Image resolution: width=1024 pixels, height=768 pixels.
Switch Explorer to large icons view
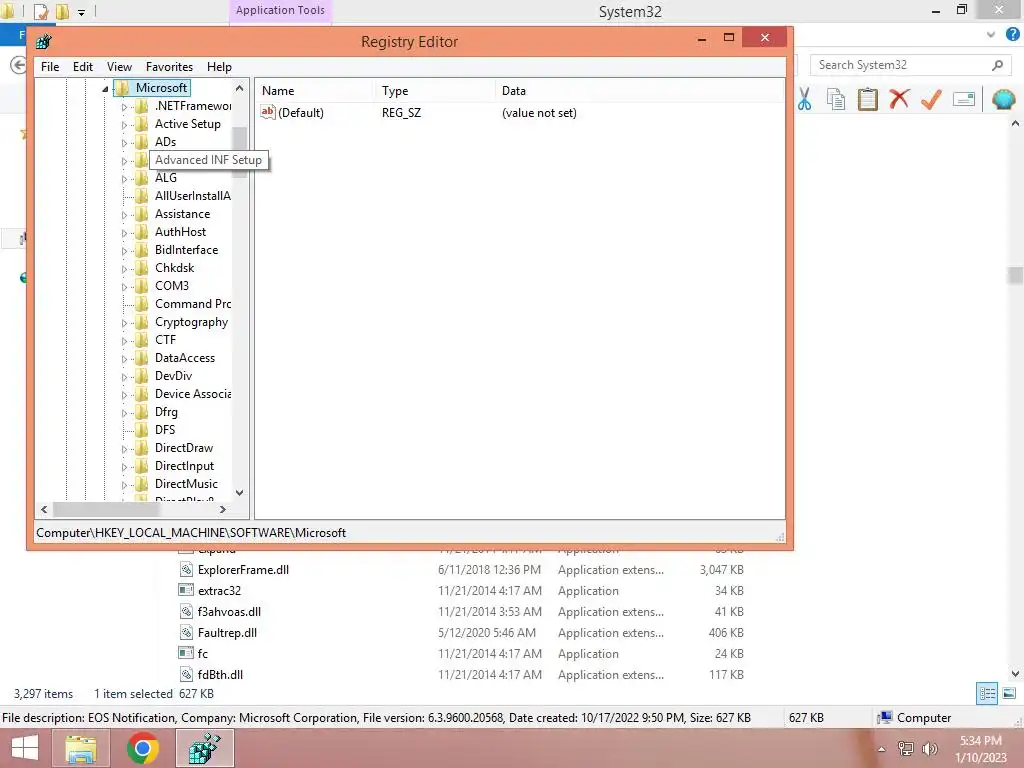(1009, 694)
